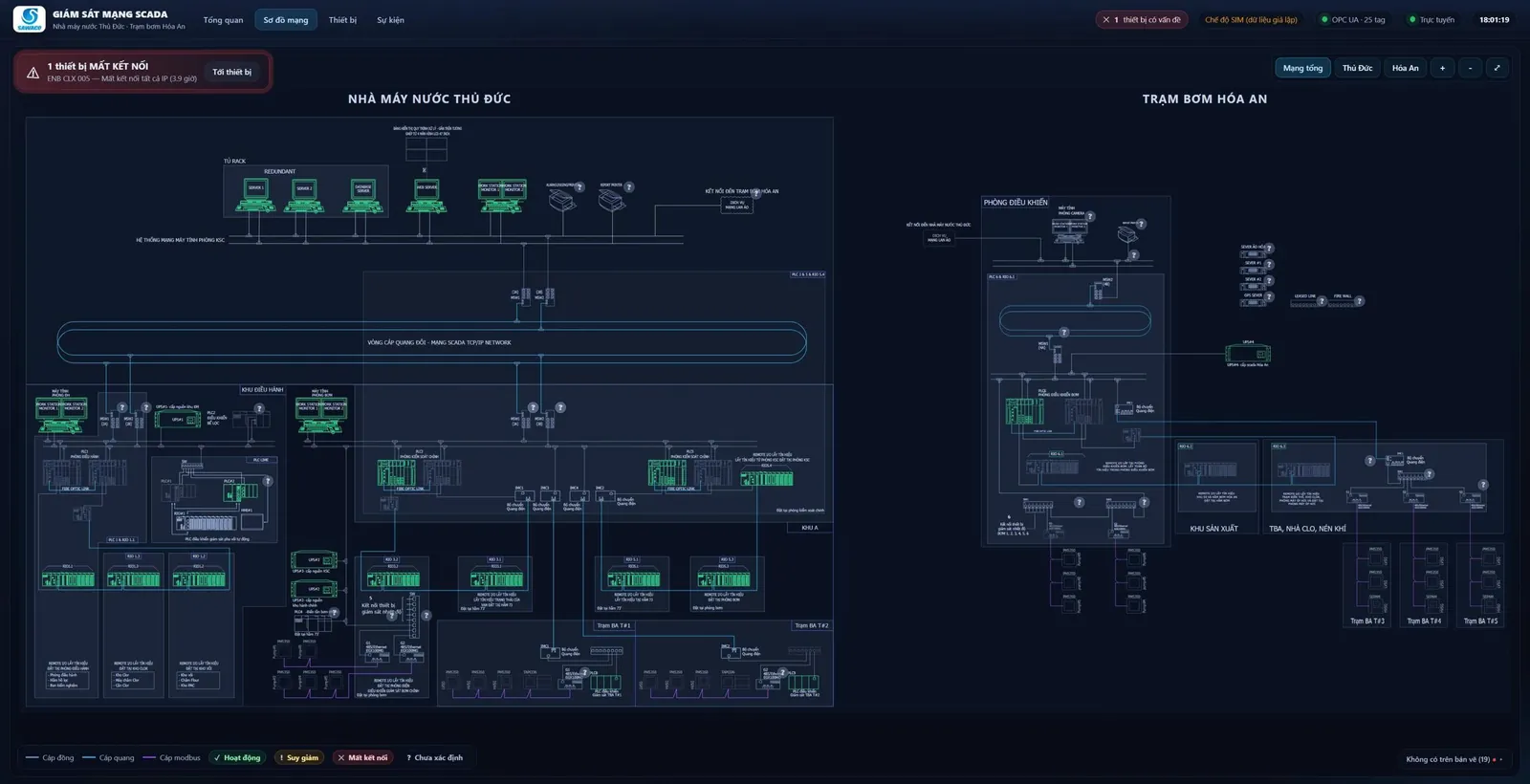
Task: Open the Tổng quan tab
Action: click(223, 20)
